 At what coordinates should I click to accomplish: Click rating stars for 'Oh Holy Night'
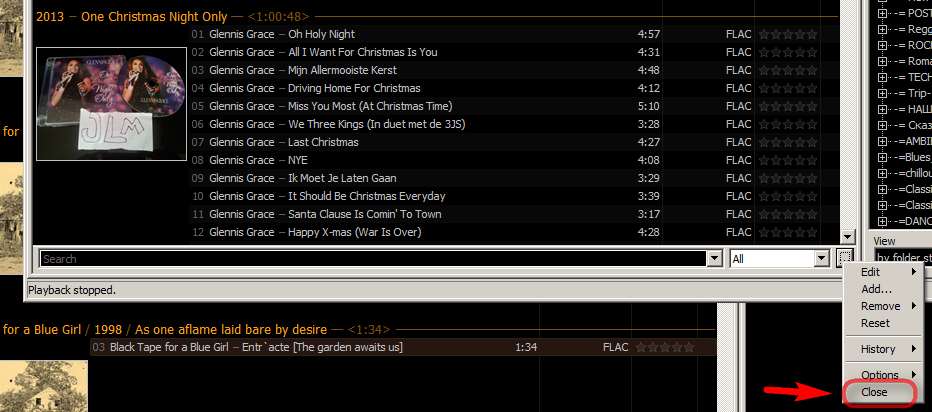tap(788, 34)
